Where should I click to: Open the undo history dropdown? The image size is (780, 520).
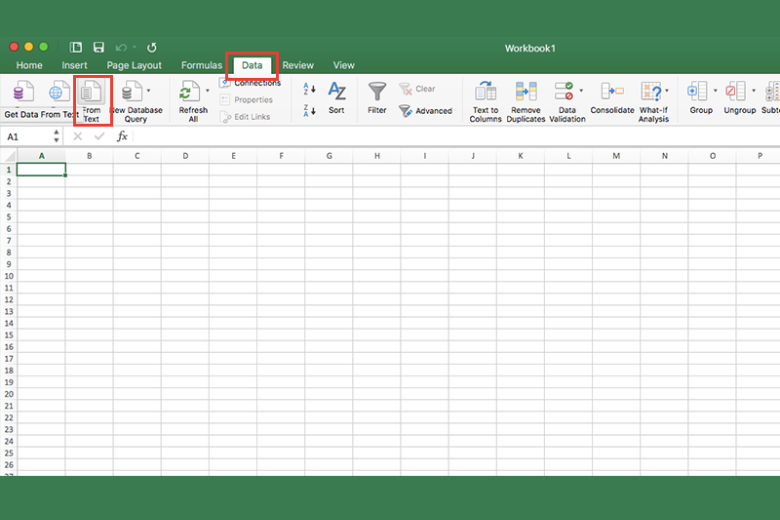coord(134,47)
